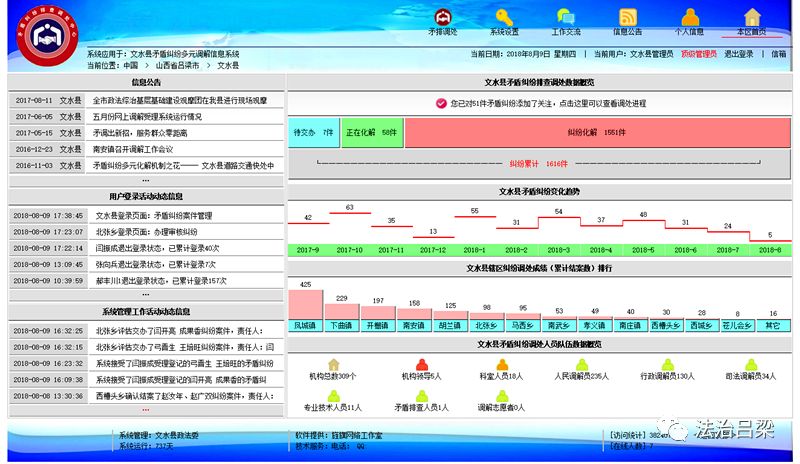Open 信息公告 RSS feed icon
Viewport: 800px width, 464px height.
[628, 17]
